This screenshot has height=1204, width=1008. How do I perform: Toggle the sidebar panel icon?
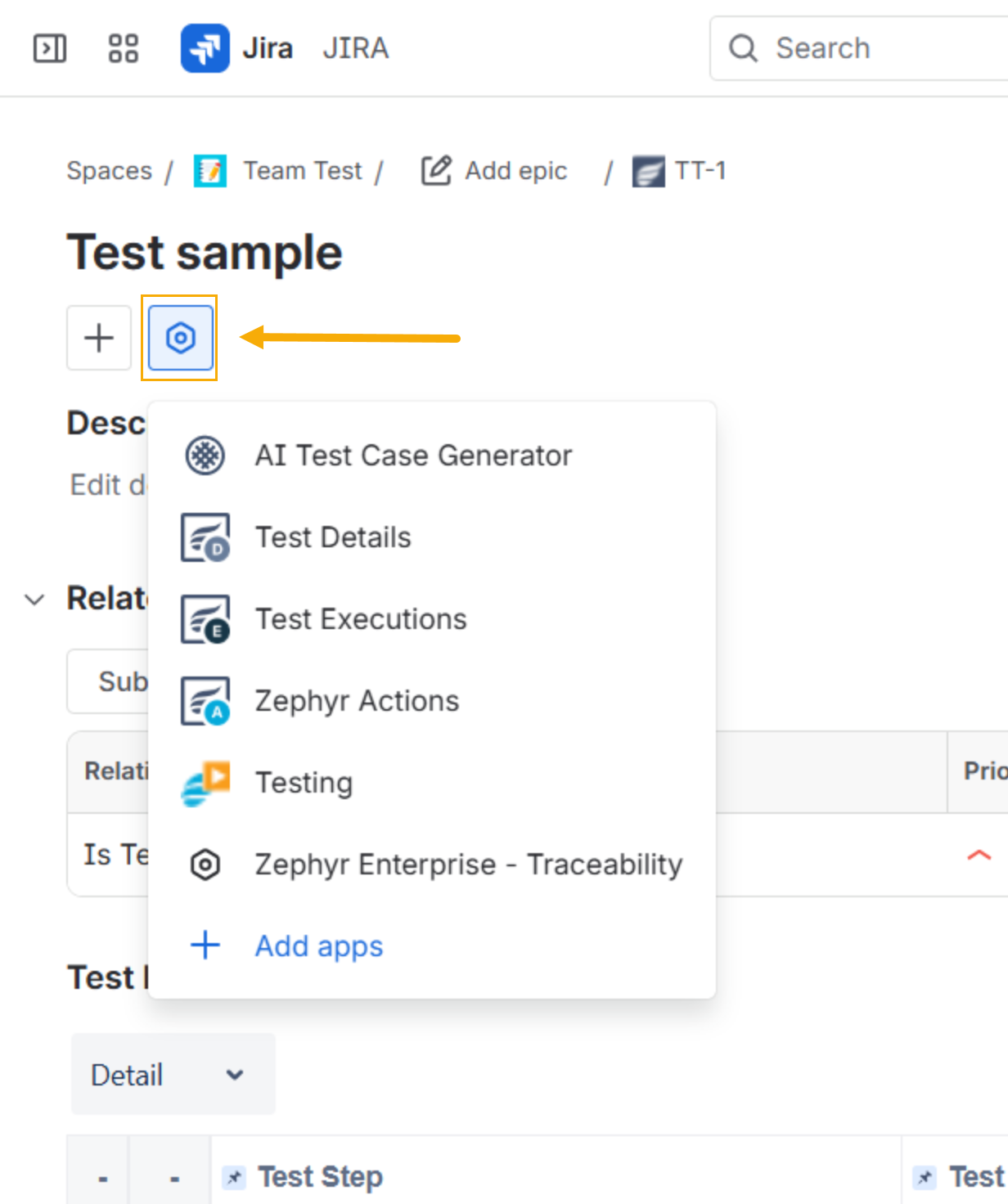[x=50, y=48]
